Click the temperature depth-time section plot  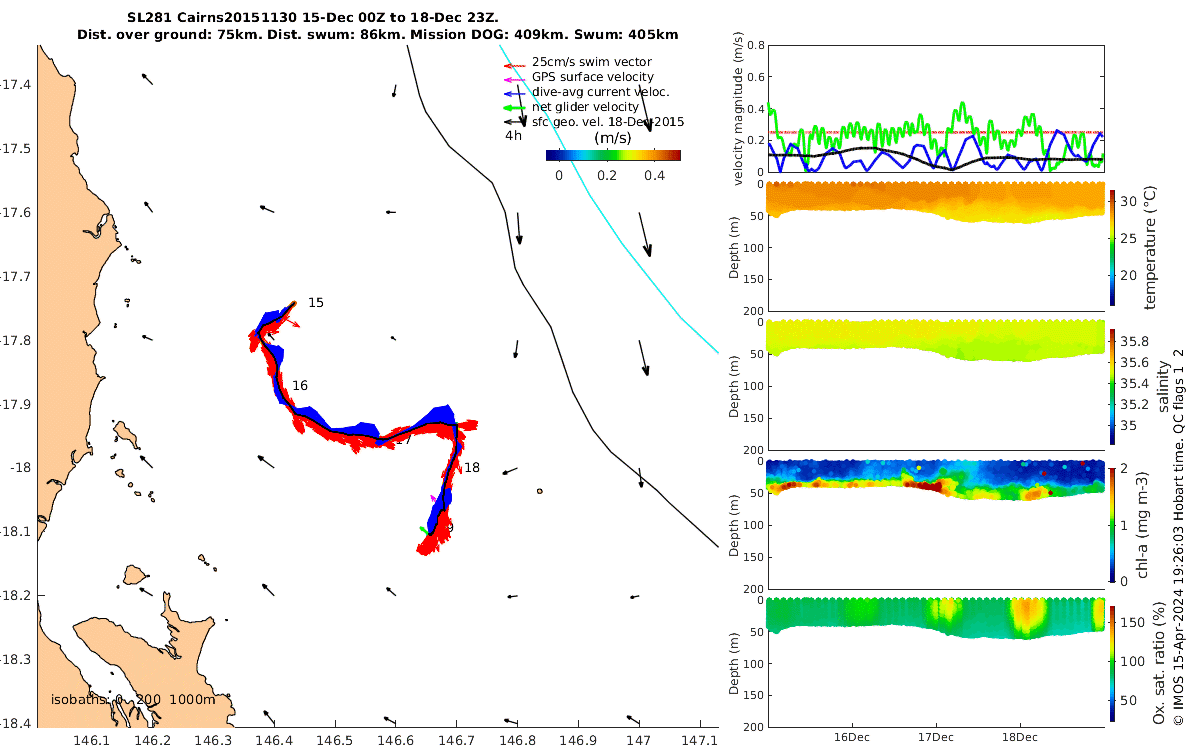coord(936,247)
